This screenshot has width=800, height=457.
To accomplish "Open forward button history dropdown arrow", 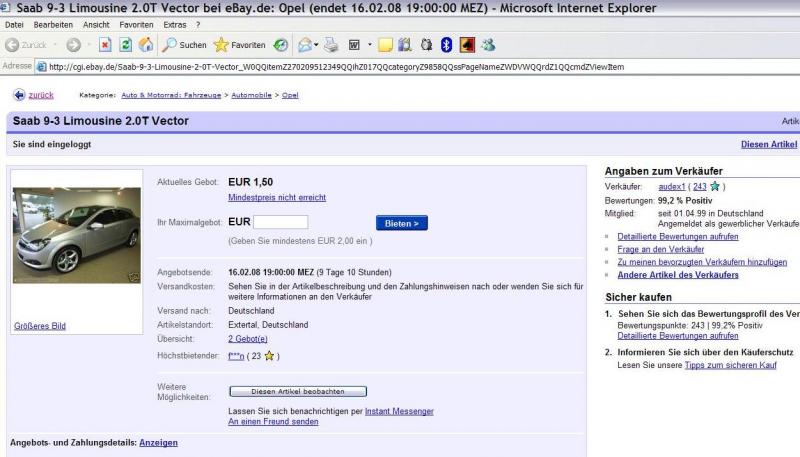I will point(89,45).
